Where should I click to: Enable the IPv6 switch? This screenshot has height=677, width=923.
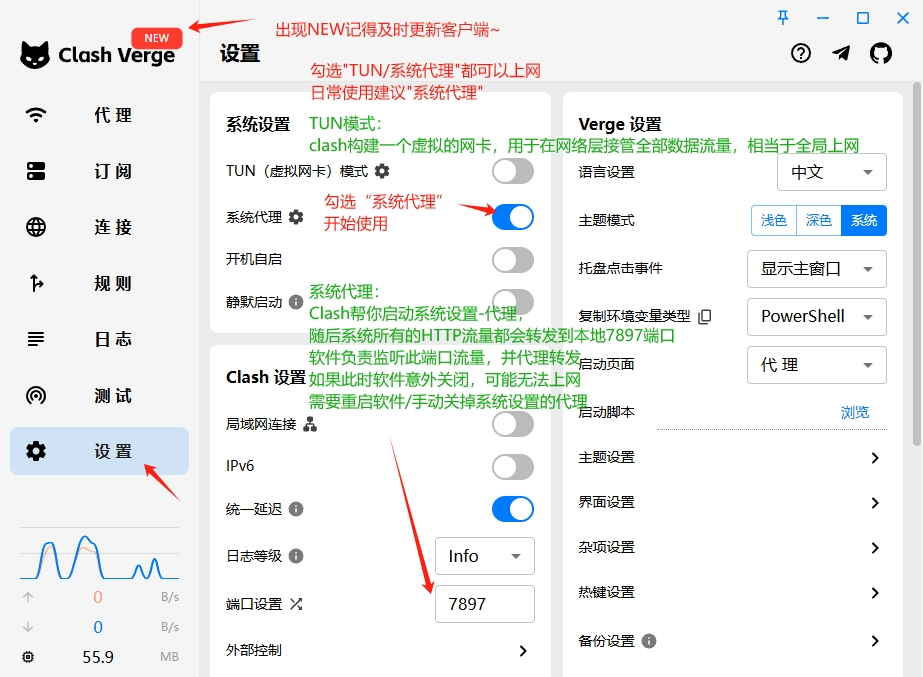[513, 467]
